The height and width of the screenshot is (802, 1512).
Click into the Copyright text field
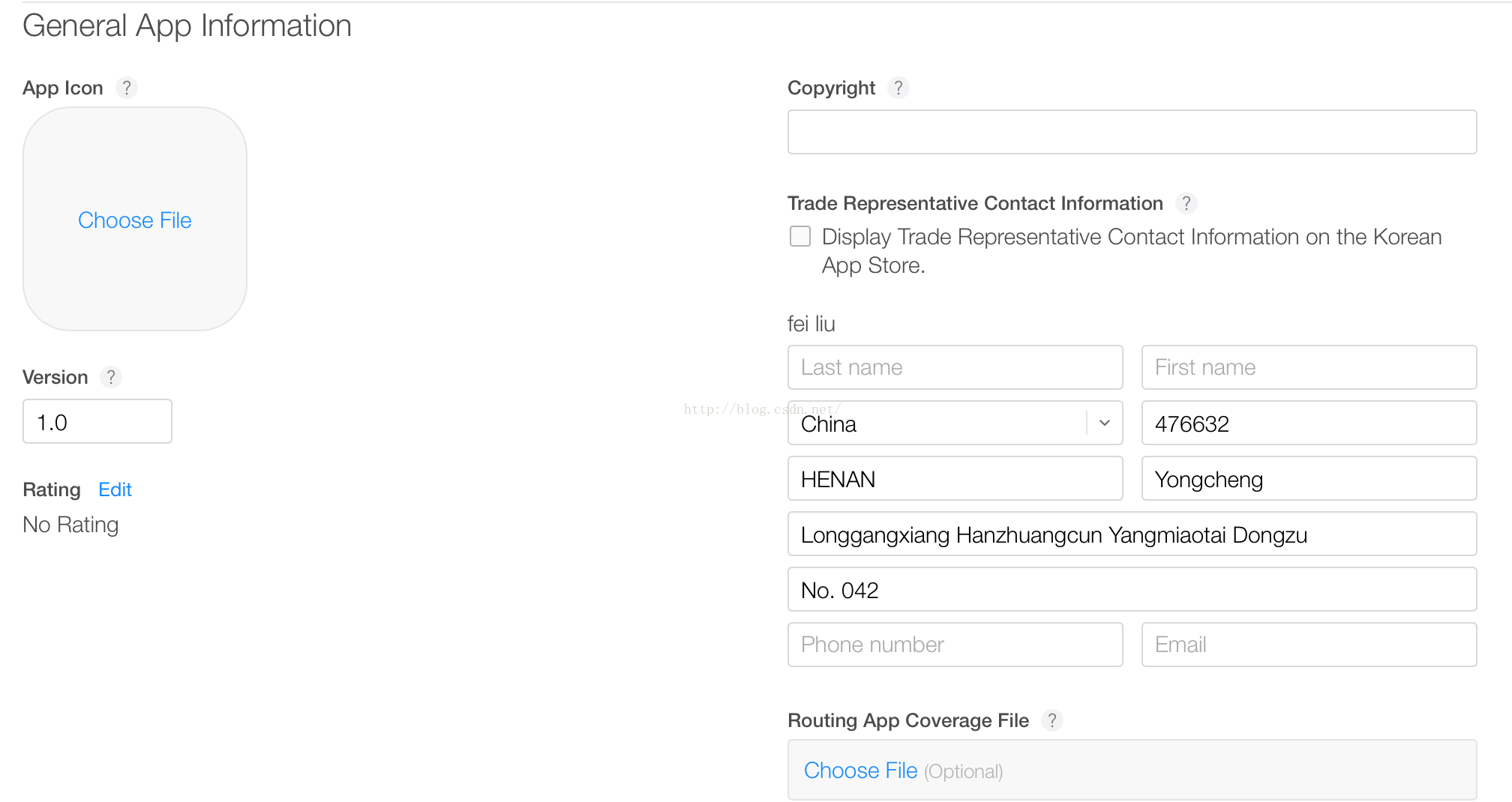(1132, 132)
